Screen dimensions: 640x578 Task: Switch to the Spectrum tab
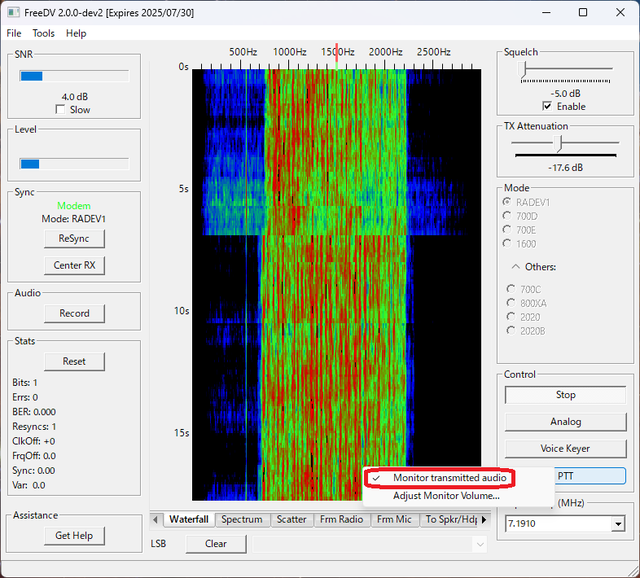pos(242,519)
